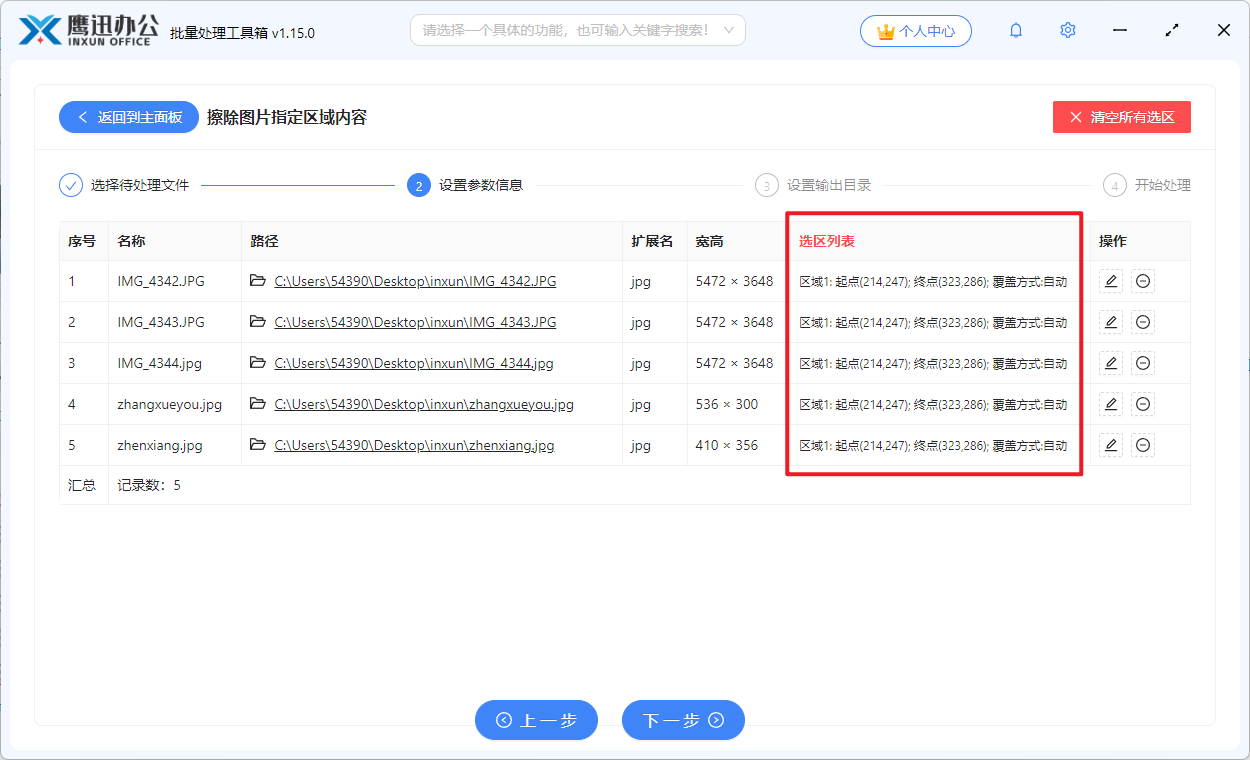1250x760 pixels.
Task: Open the settings gear icon
Action: (x=1067, y=30)
